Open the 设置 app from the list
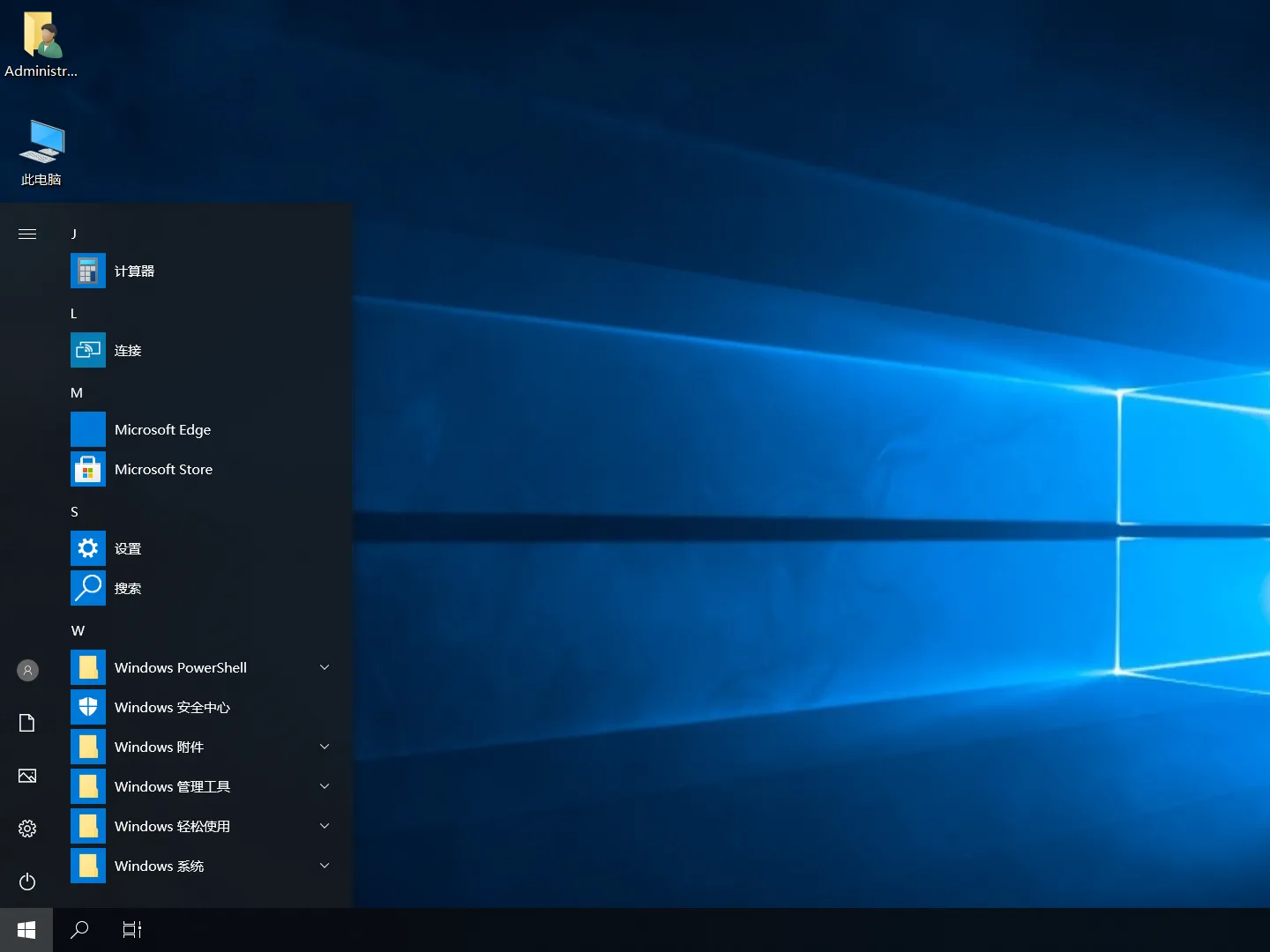1270x952 pixels. coord(128,547)
